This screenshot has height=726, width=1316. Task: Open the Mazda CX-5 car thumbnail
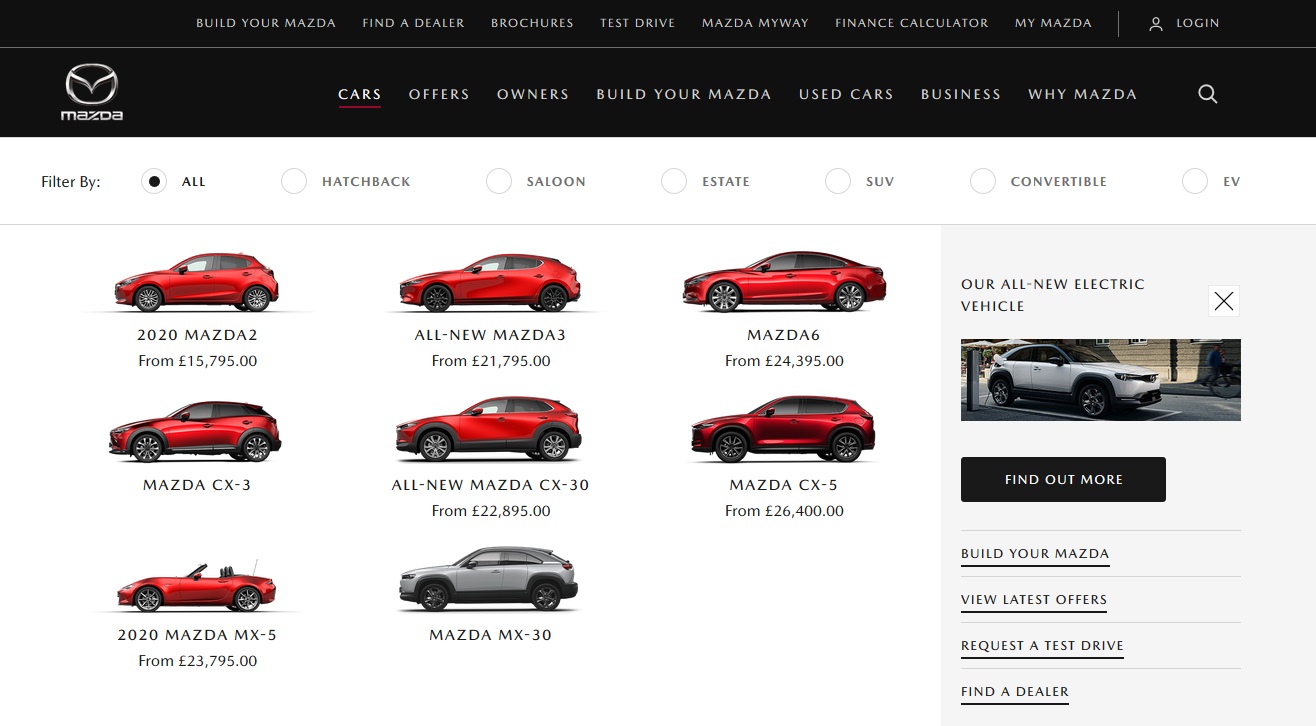click(x=783, y=430)
